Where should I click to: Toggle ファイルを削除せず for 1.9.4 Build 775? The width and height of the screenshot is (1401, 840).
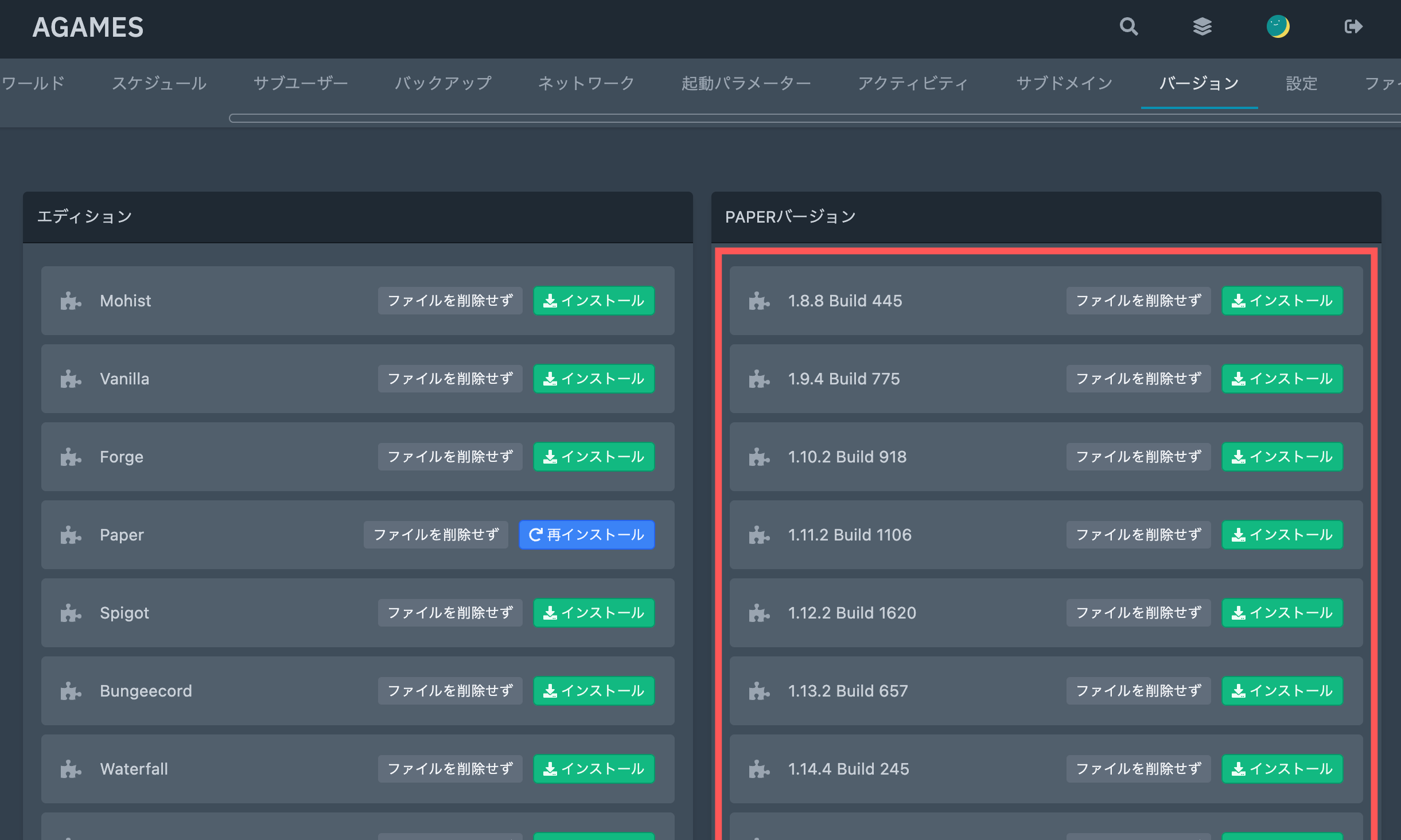[x=1138, y=379]
